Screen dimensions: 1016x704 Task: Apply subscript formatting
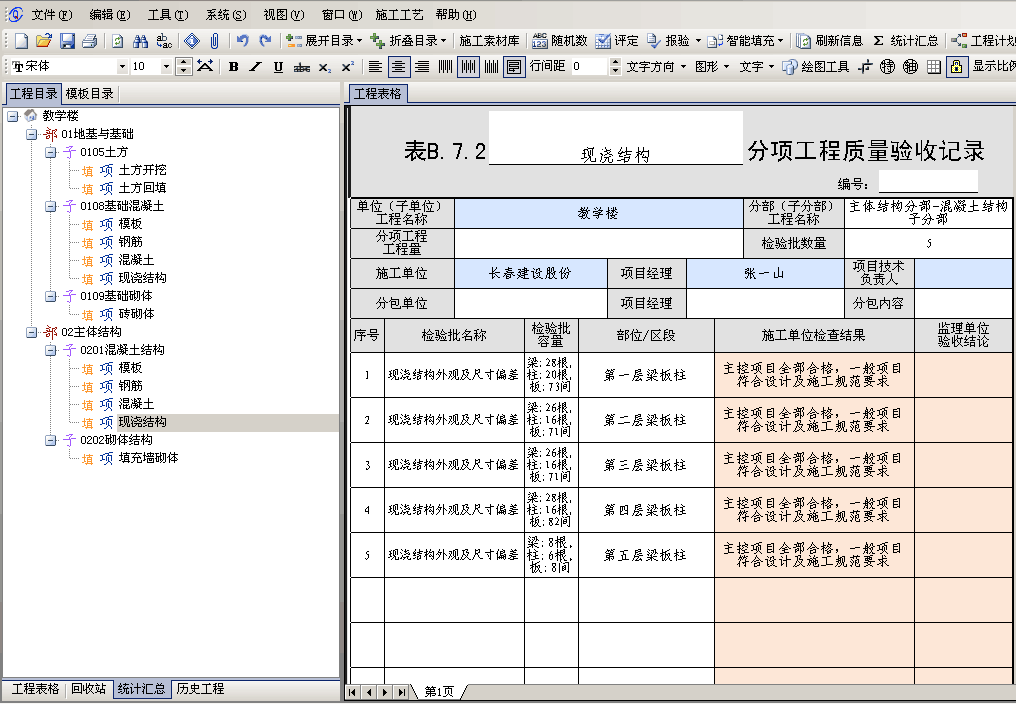coord(325,67)
